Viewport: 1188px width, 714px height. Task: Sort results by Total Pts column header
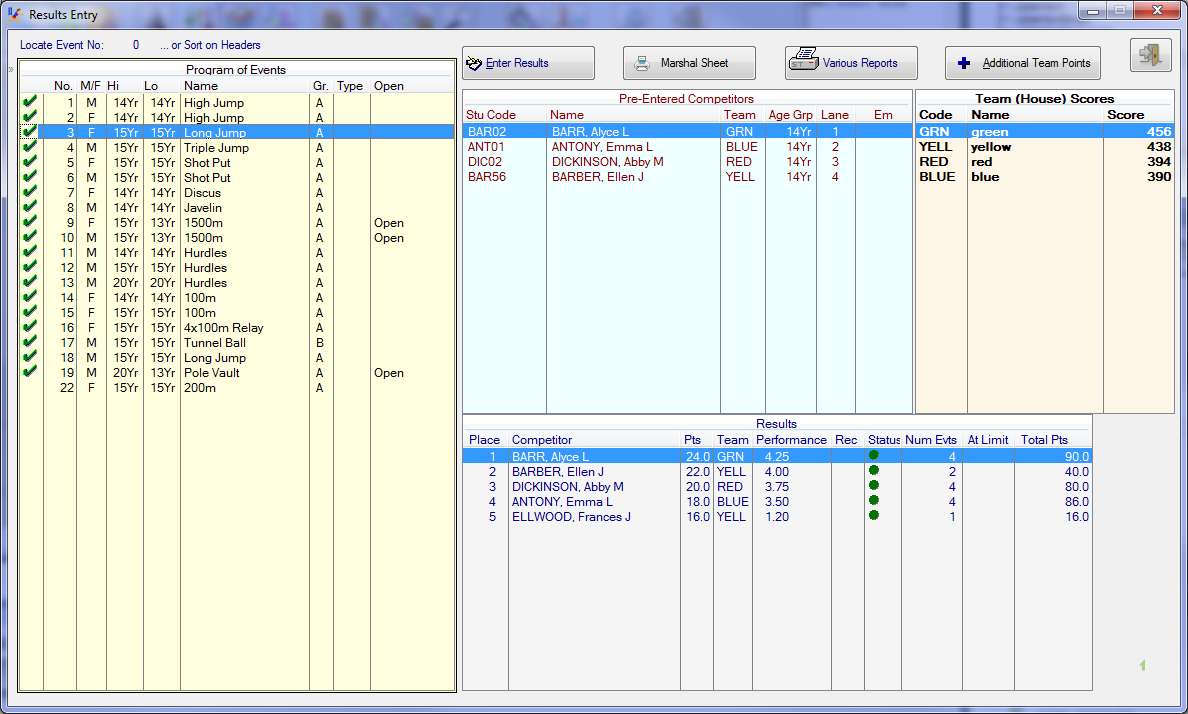(1044, 440)
